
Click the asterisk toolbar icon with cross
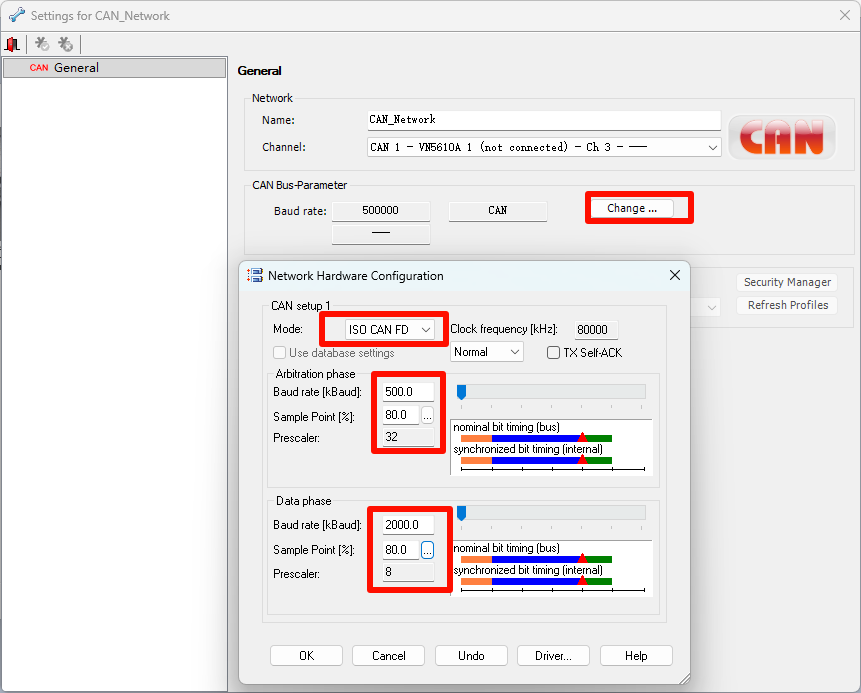tap(65, 44)
